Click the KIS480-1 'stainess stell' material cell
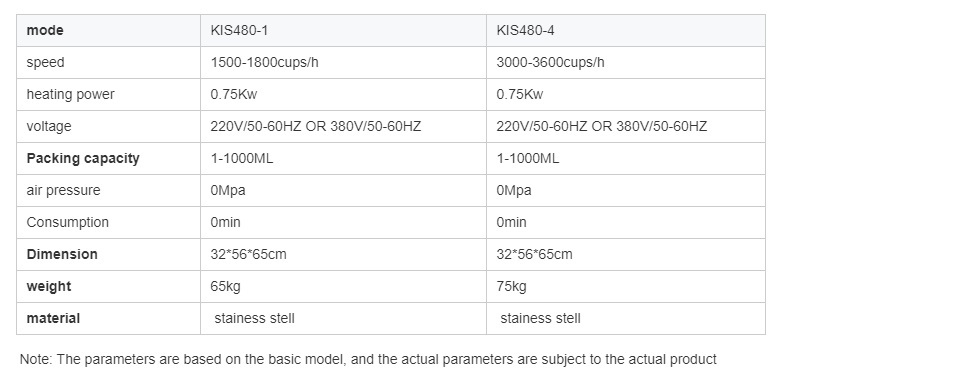This screenshot has height=379, width=955. pos(343,318)
